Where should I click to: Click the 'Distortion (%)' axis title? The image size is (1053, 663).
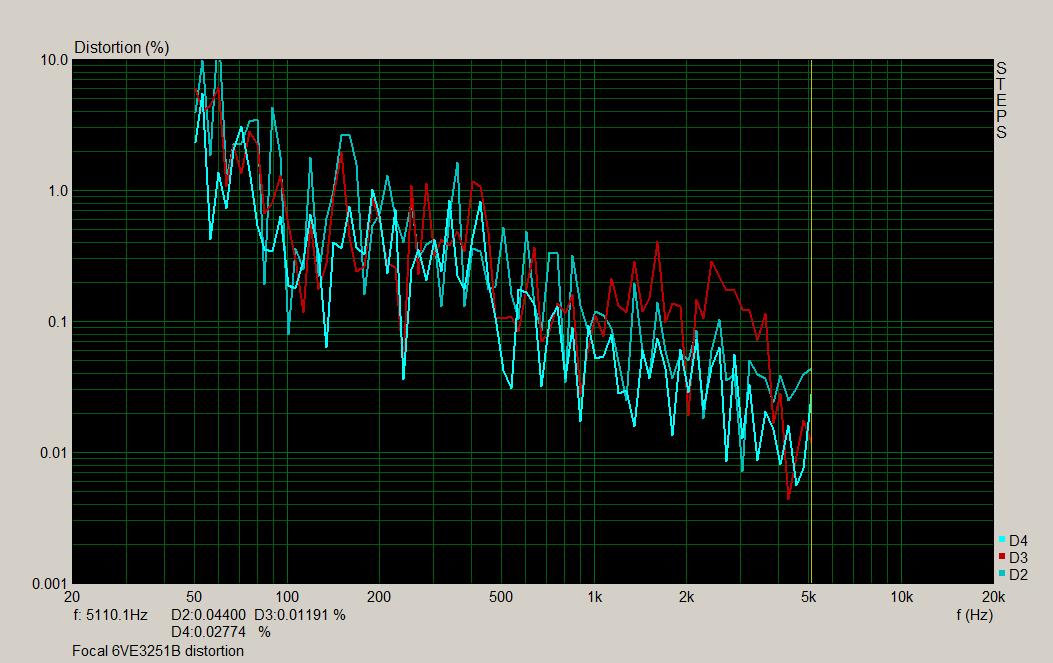click(122, 48)
